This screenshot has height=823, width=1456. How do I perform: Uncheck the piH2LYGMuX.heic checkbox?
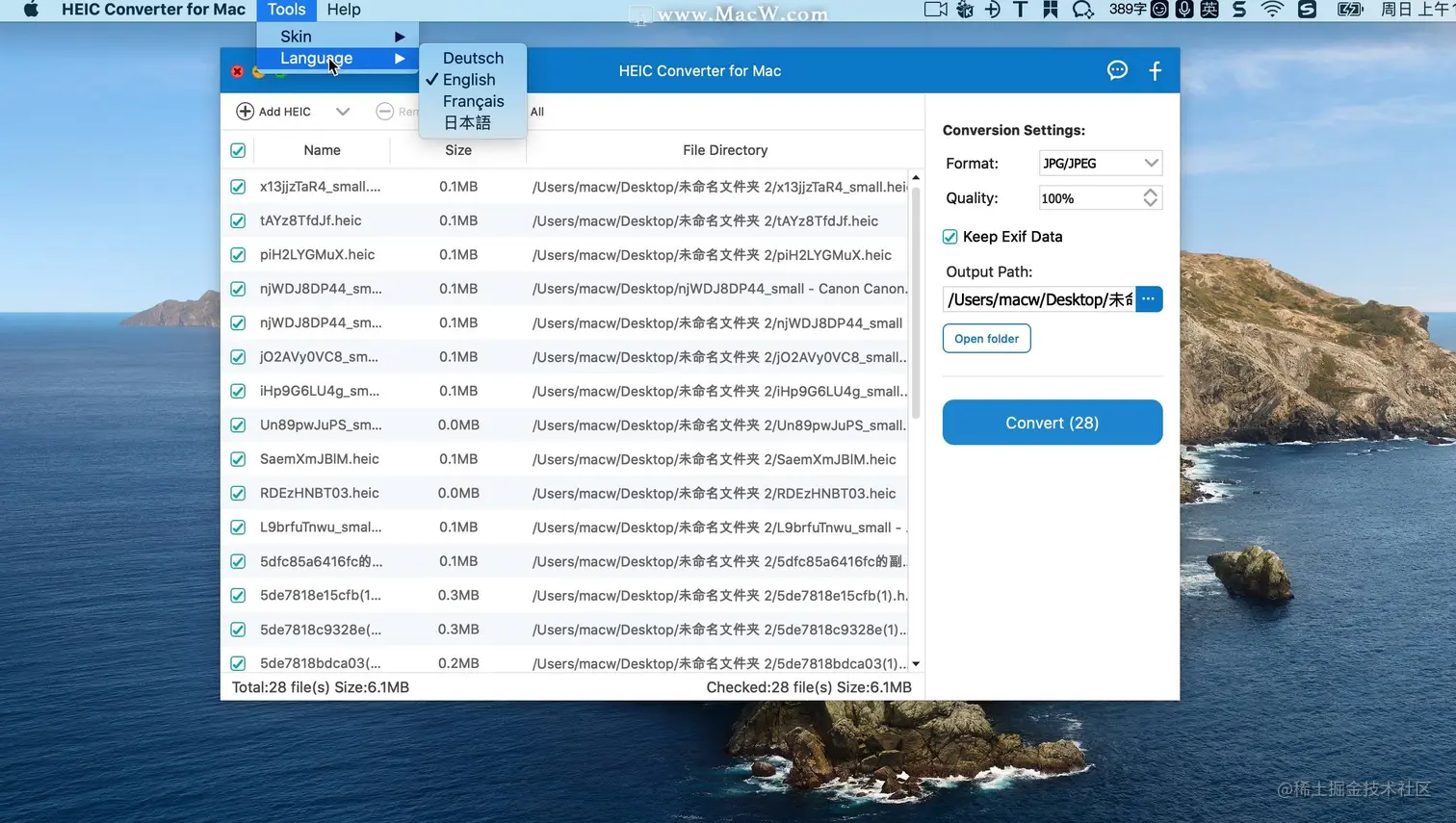[x=238, y=255]
